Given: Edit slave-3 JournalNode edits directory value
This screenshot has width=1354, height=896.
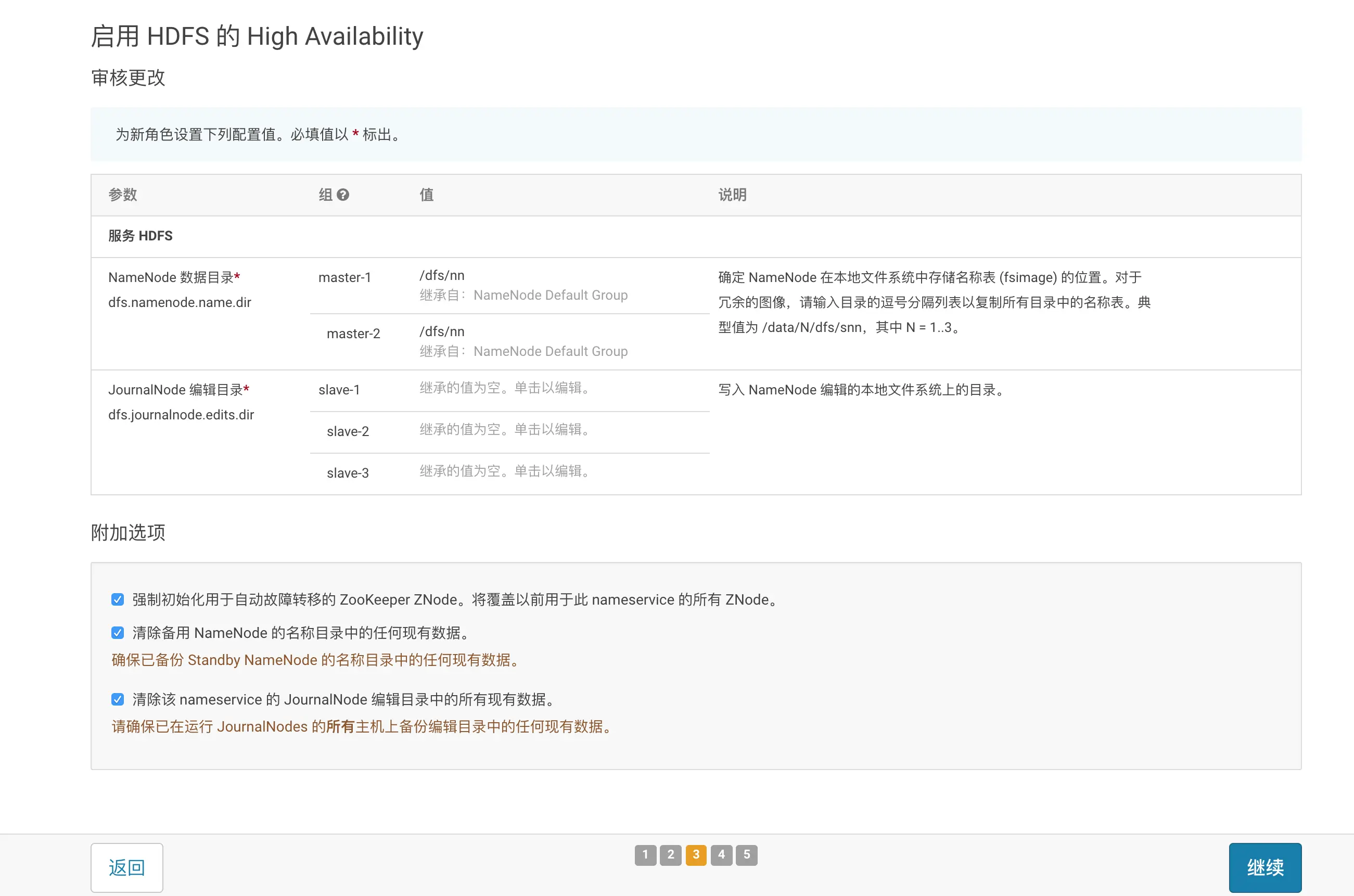Looking at the screenshot, I should pyautogui.click(x=505, y=471).
